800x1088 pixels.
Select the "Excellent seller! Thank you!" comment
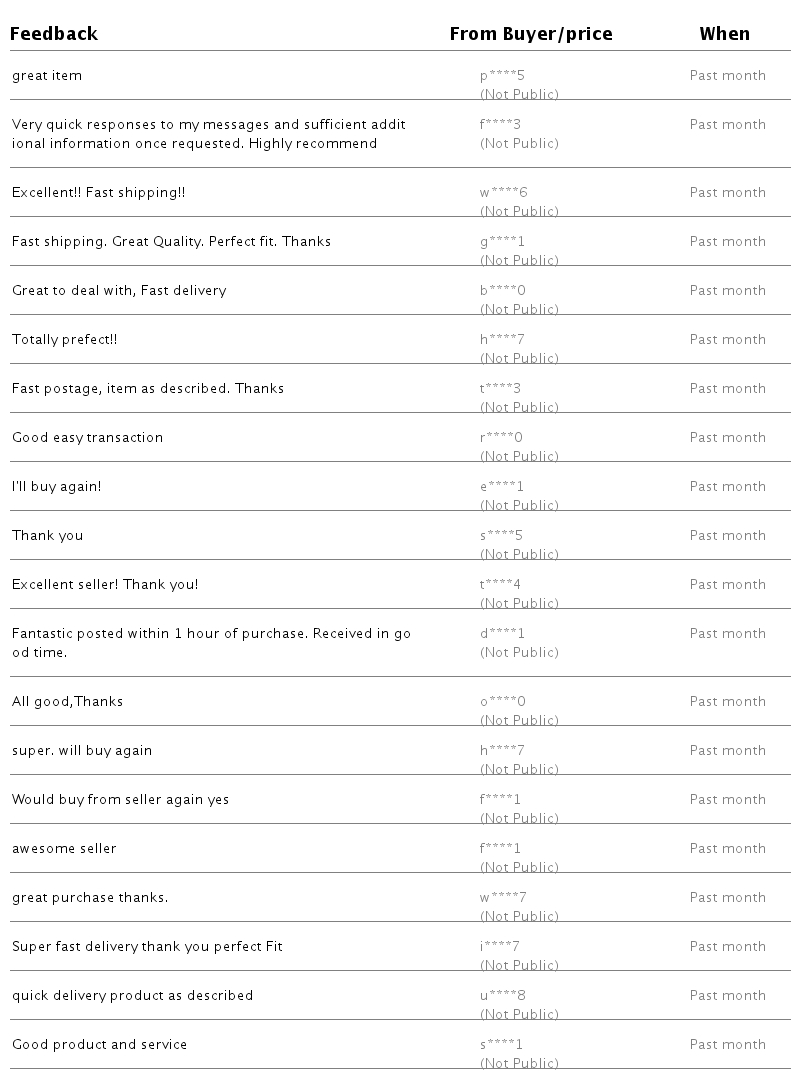pos(105,585)
